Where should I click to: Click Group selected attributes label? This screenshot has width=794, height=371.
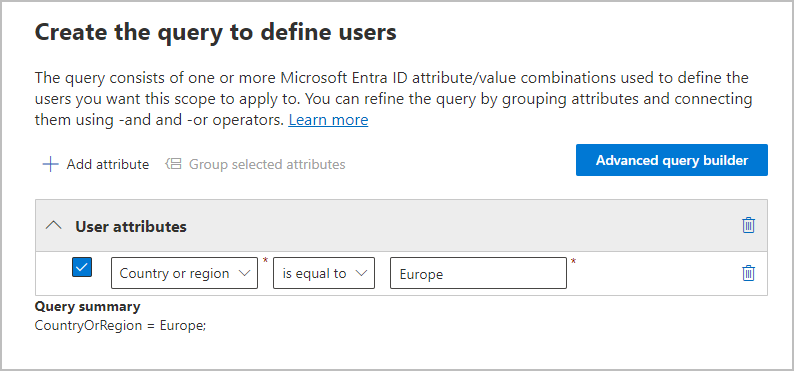coord(267,164)
